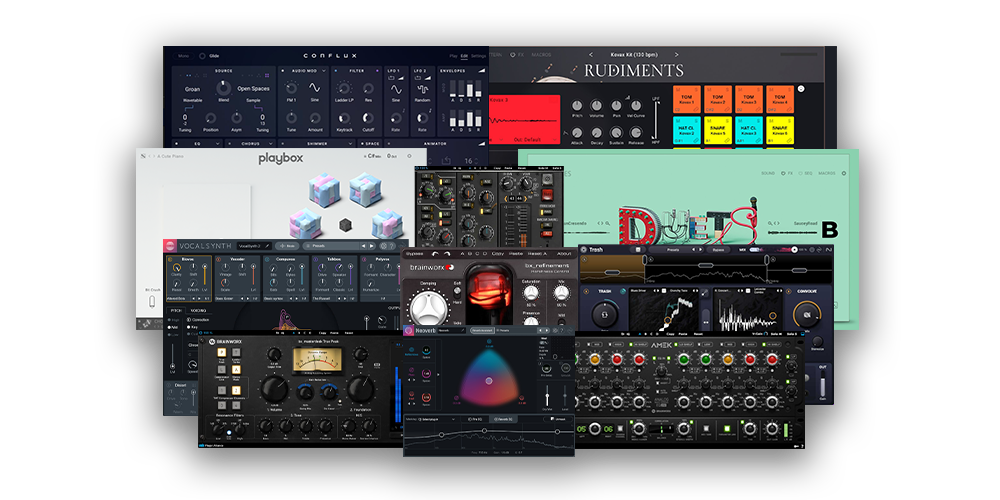
Task: Go to next kit in Rudiments
Action: 676,55
